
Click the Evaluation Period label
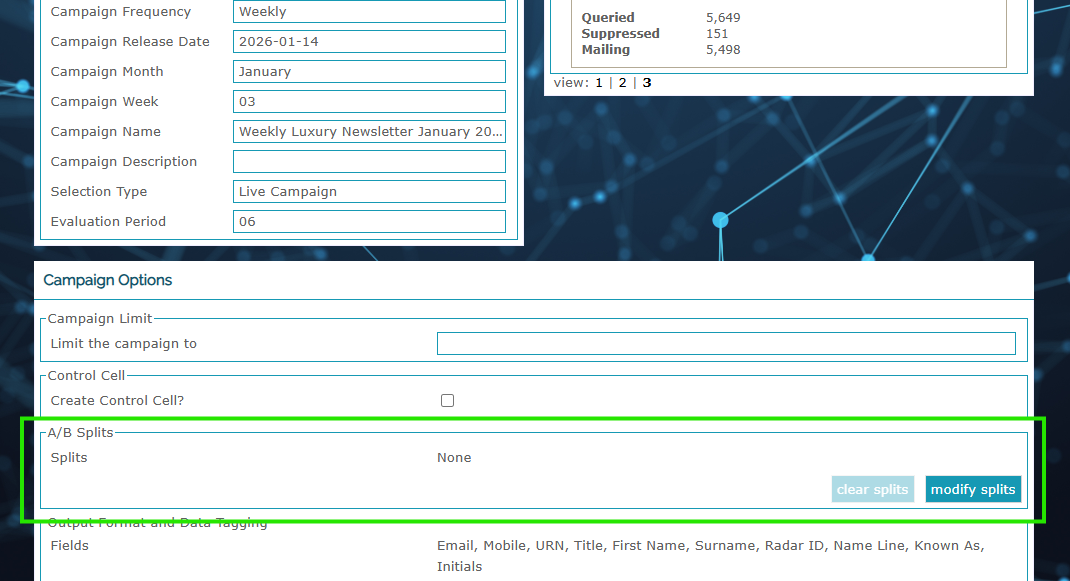(109, 222)
